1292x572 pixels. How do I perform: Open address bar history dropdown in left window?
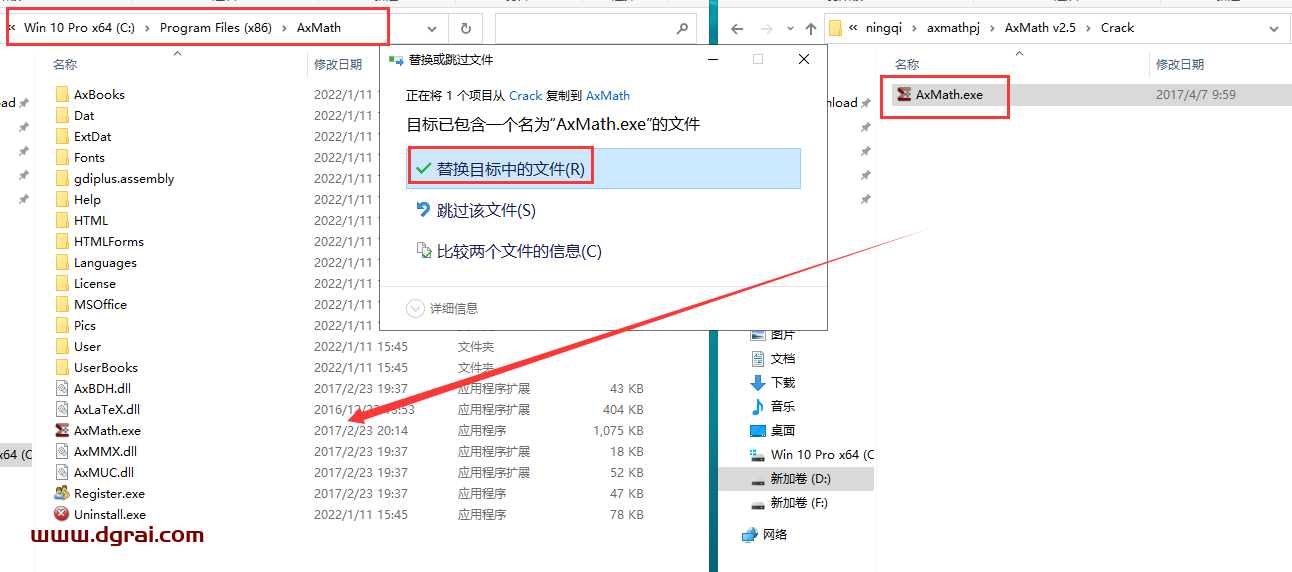[x=431, y=28]
